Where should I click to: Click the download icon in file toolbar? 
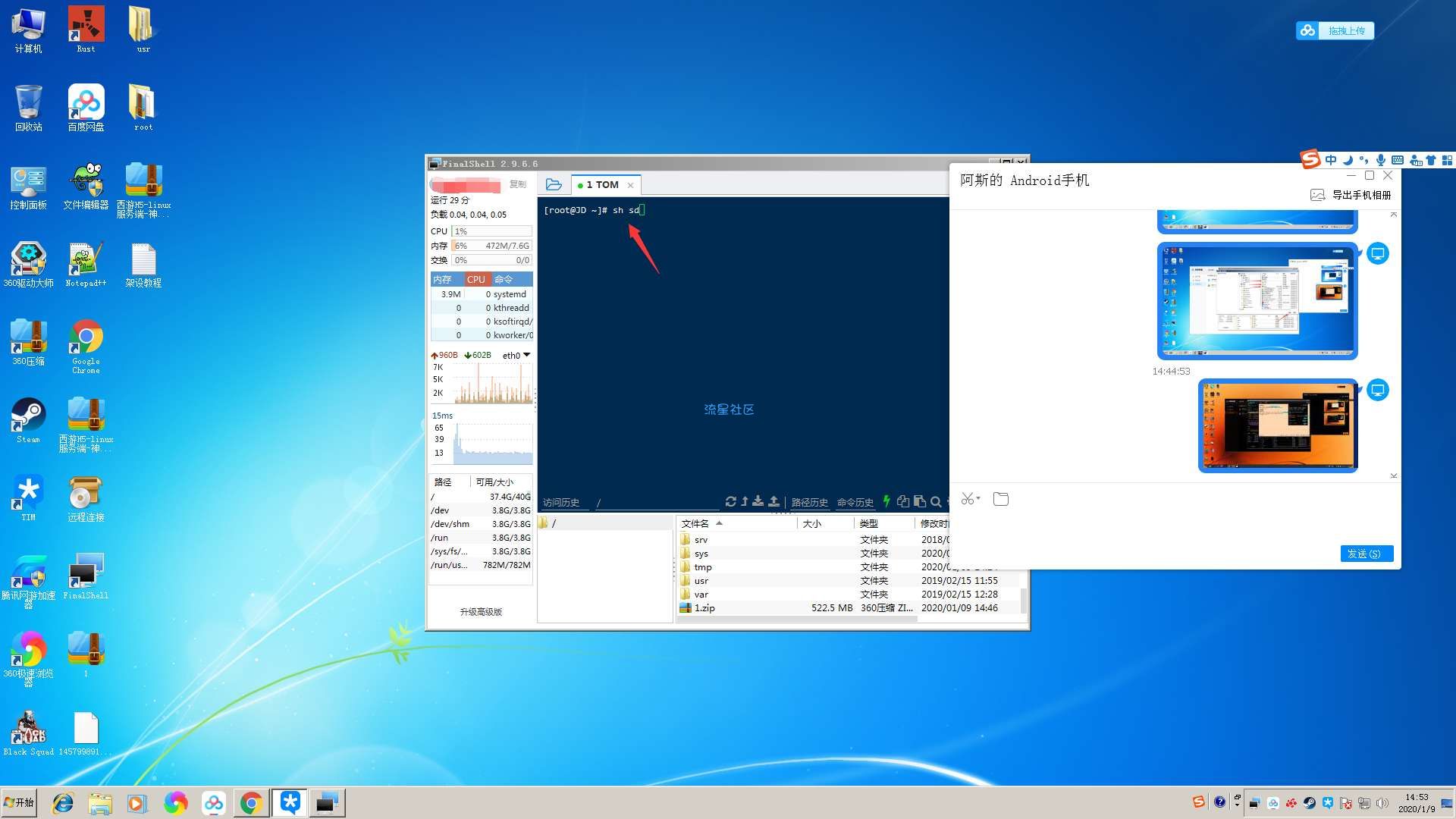click(x=758, y=501)
